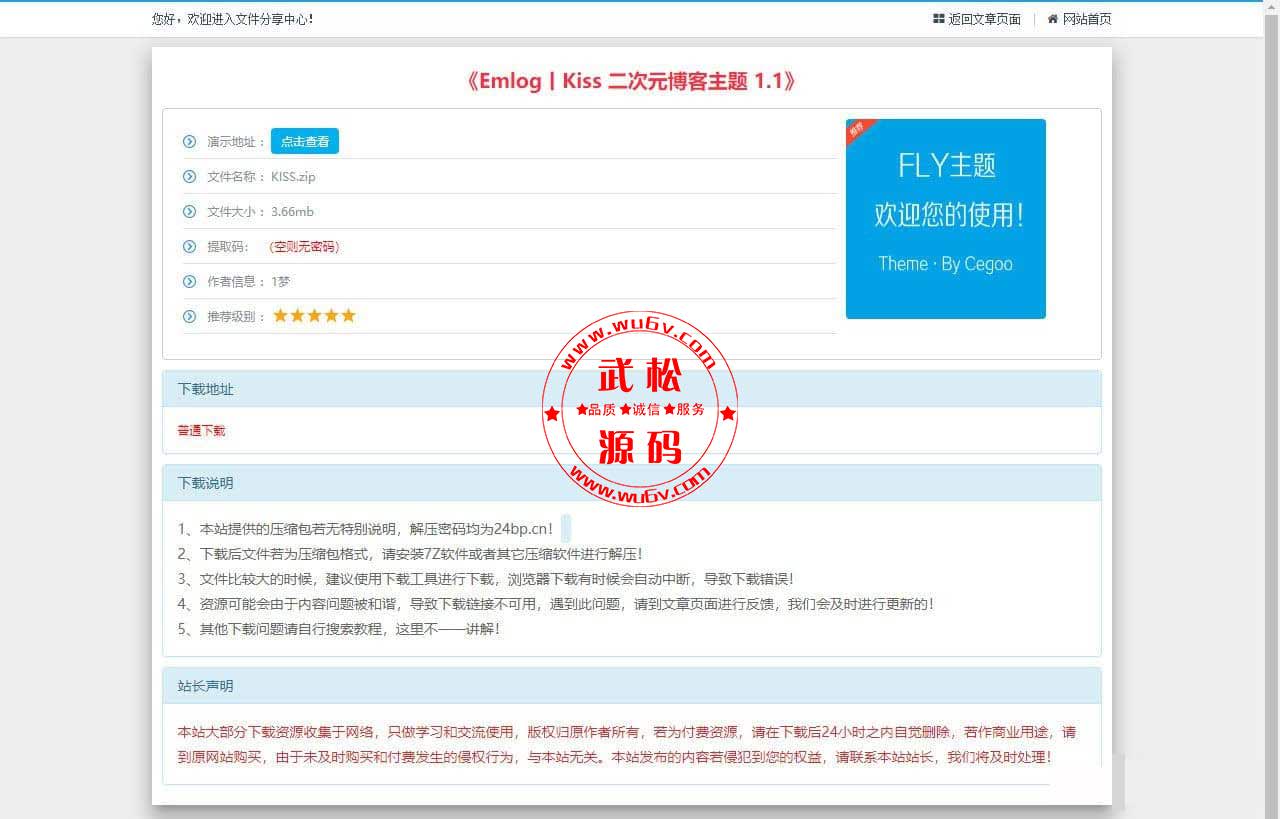Click the arrow icon beside 演示地址
This screenshot has width=1280, height=819.
point(189,141)
